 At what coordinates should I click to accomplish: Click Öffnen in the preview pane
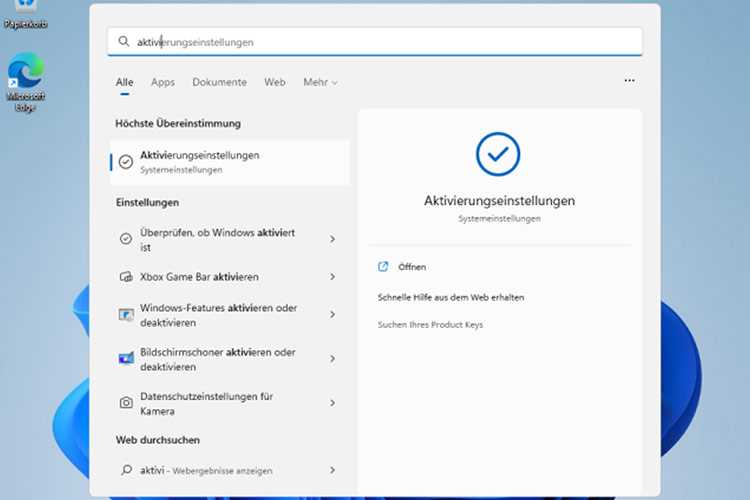(x=412, y=267)
